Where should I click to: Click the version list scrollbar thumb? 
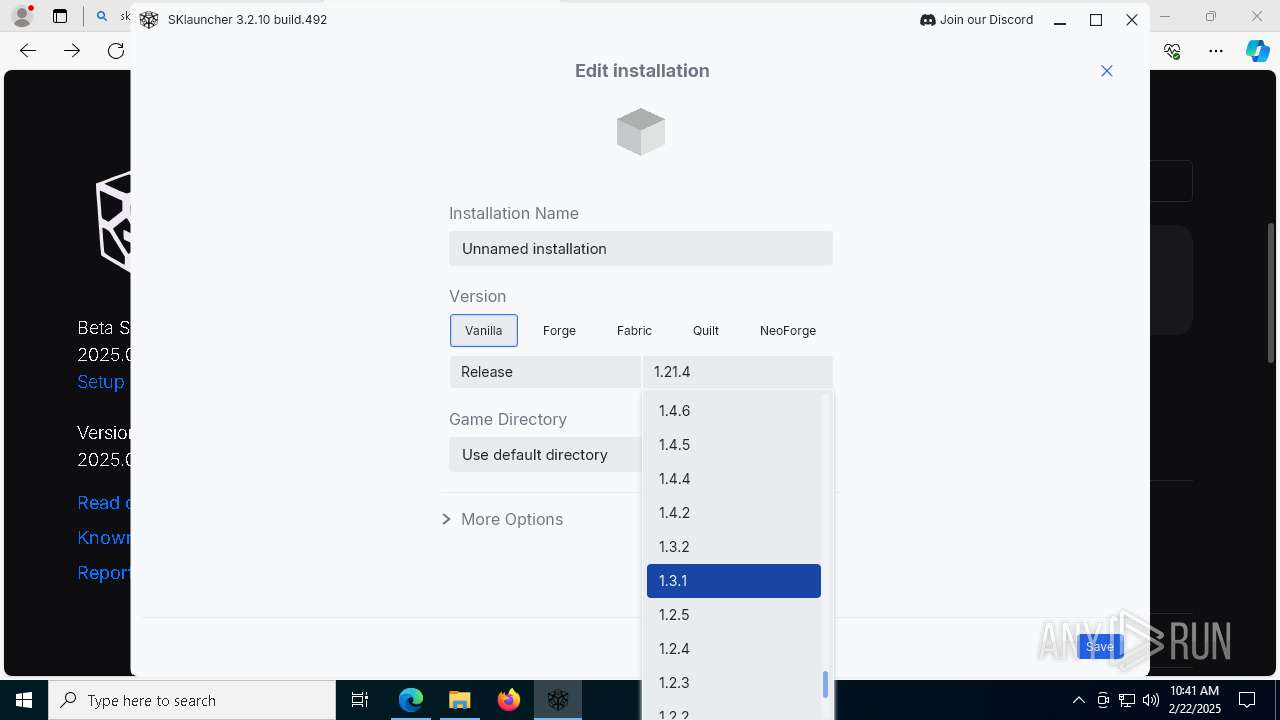coord(826,685)
